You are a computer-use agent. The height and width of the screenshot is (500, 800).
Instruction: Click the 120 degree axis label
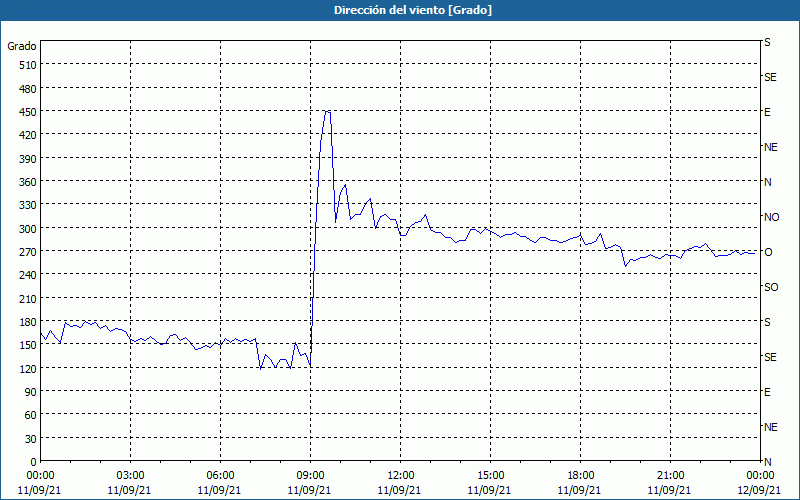(28, 368)
